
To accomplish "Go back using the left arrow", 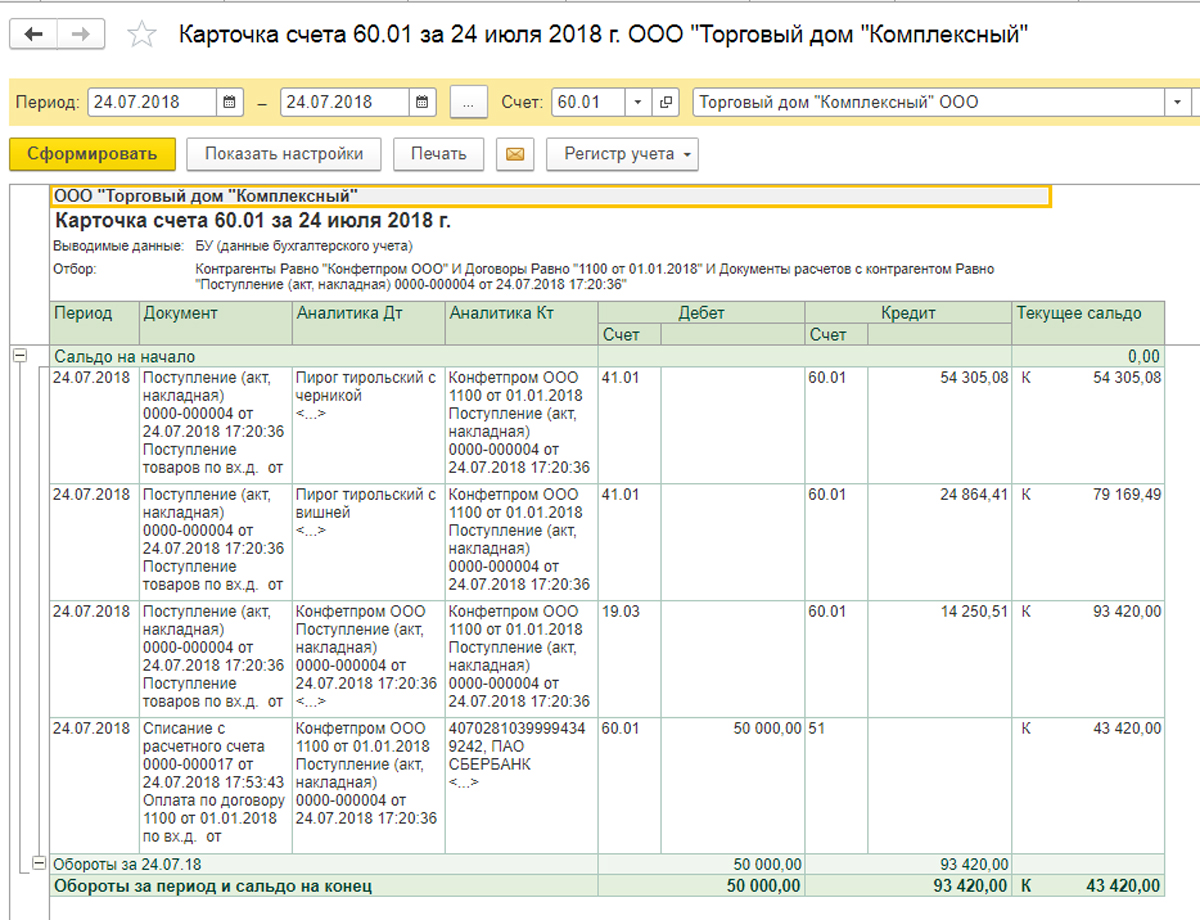I will pos(34,35).
